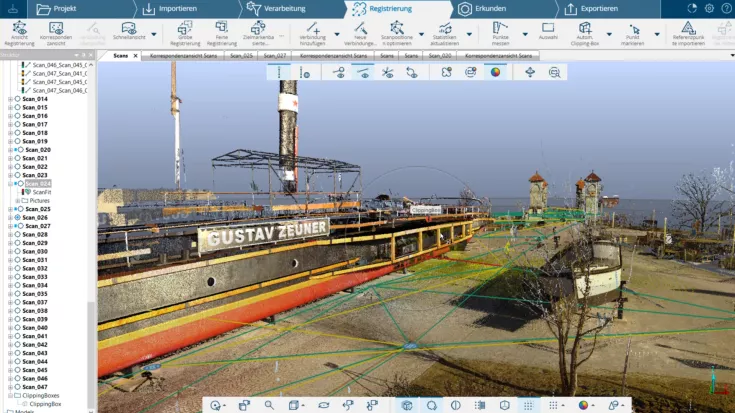Screen dimensions: 735x413
Task: Open Autom. Clipping-Box dropdown arrow
Action: click(609, 34)
